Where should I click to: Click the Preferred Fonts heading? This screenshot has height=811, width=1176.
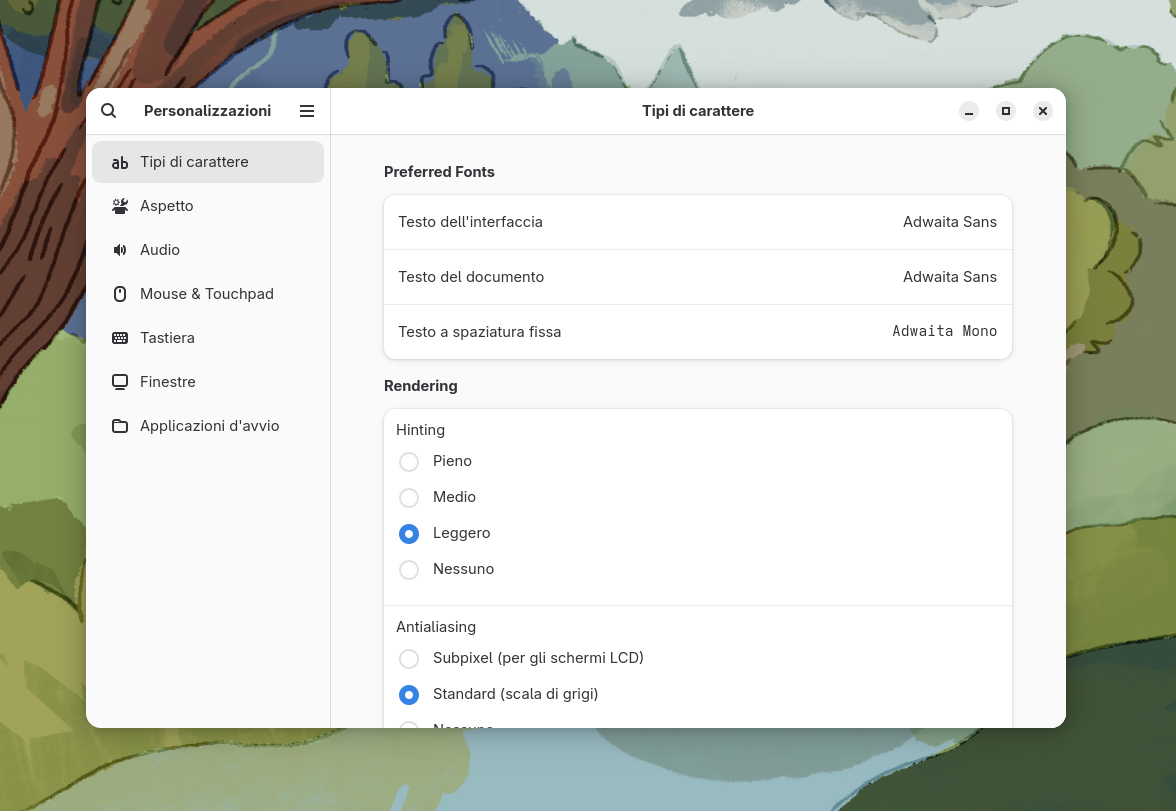coord(439,172)
